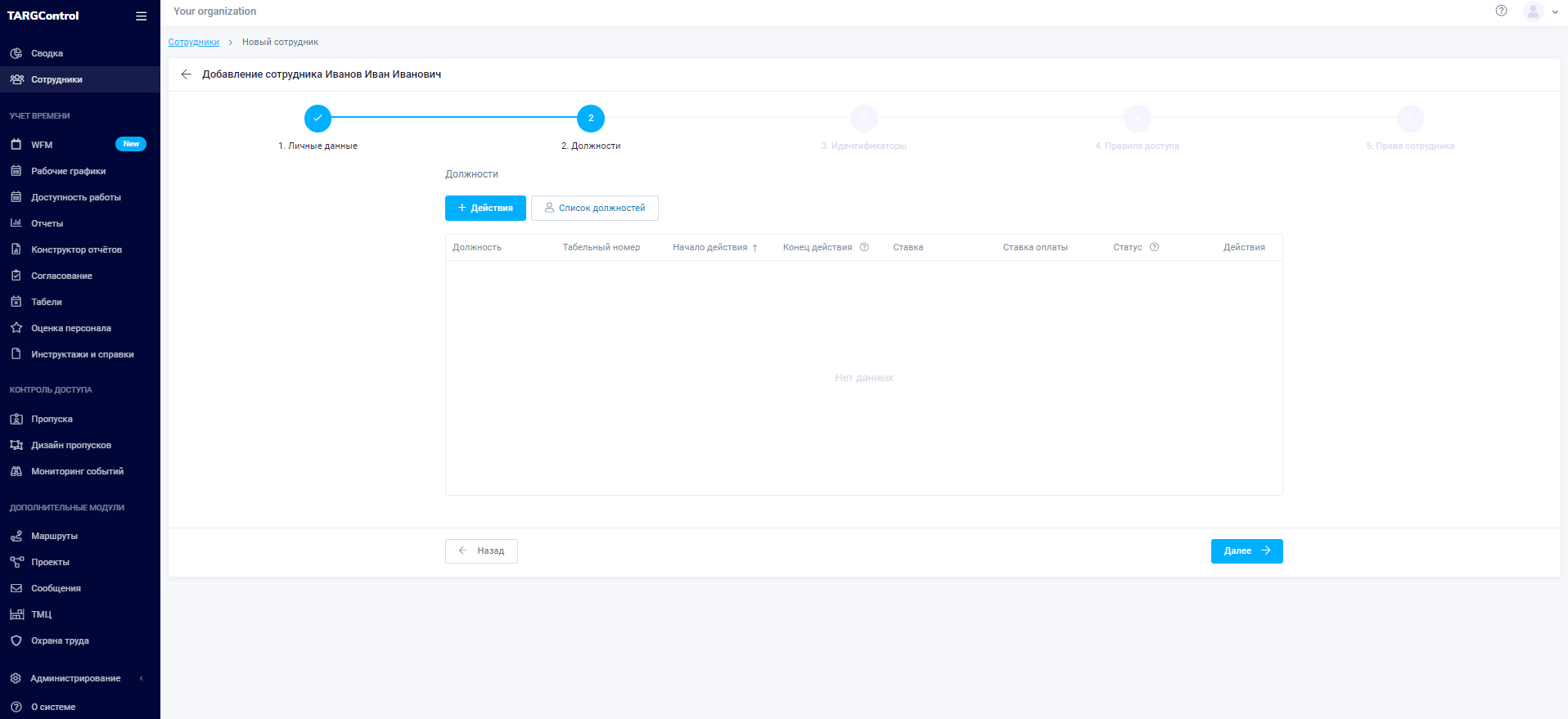Go to step 1 Личные данные

tap(318, 119)
